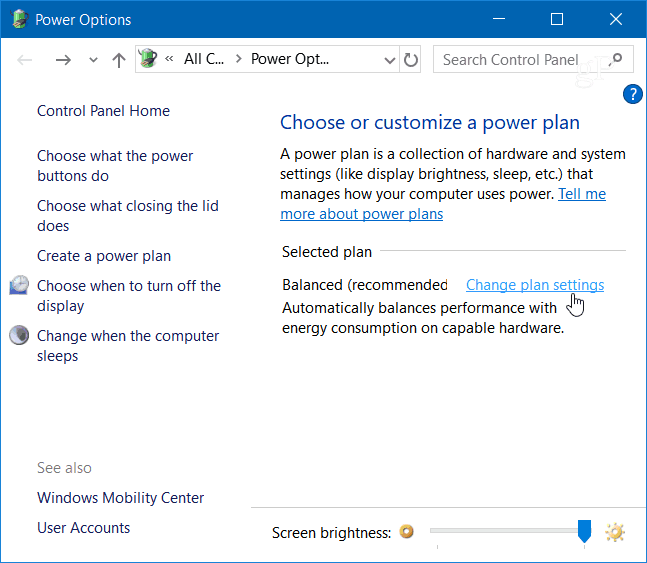The width and height of the screenshot is (647, 563).
Task: Open Change when the computer sleeps
Action: coord(128,346)
